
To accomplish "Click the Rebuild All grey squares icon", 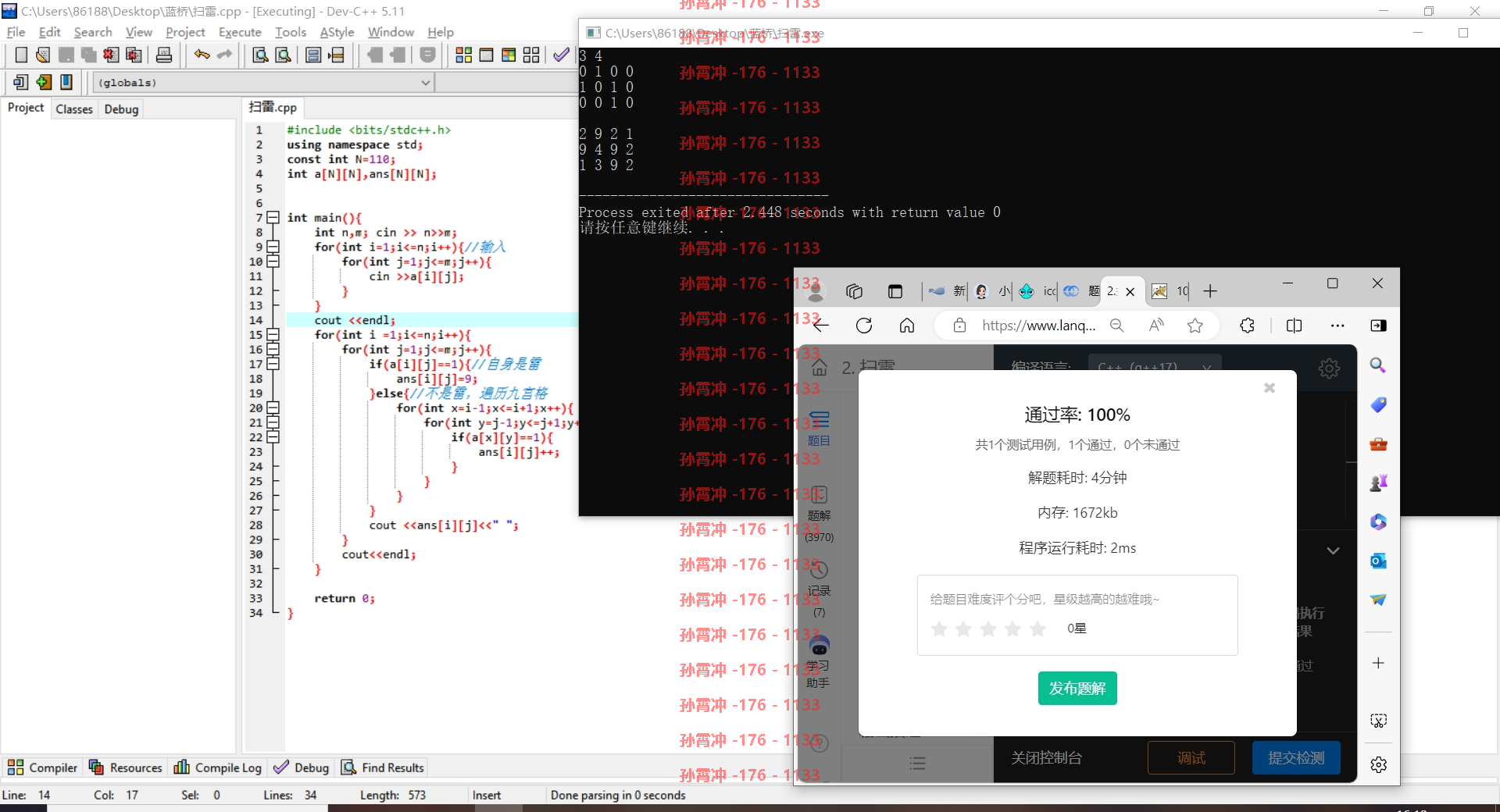I will click(531, 55).
